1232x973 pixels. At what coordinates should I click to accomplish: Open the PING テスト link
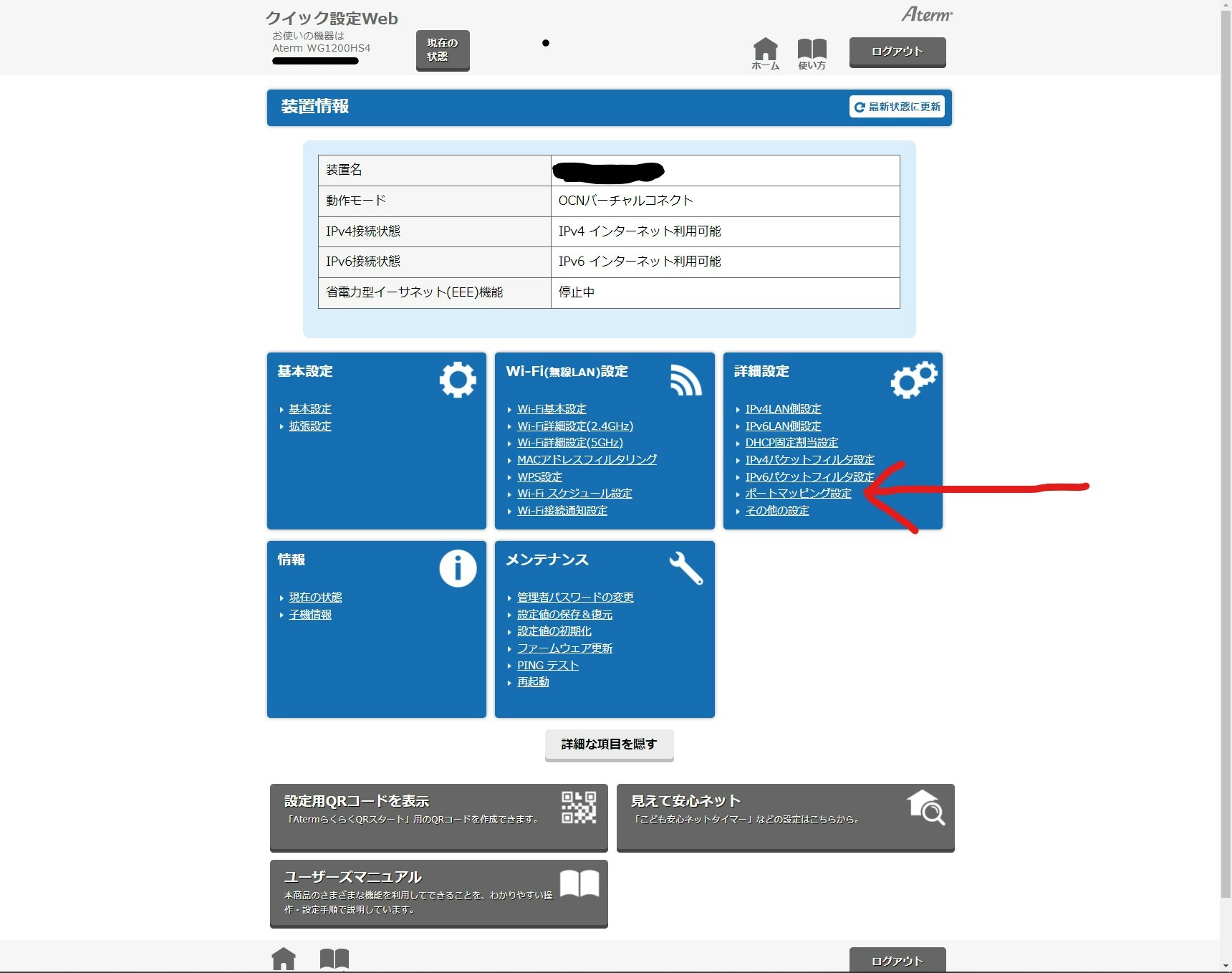pos(548,666)
